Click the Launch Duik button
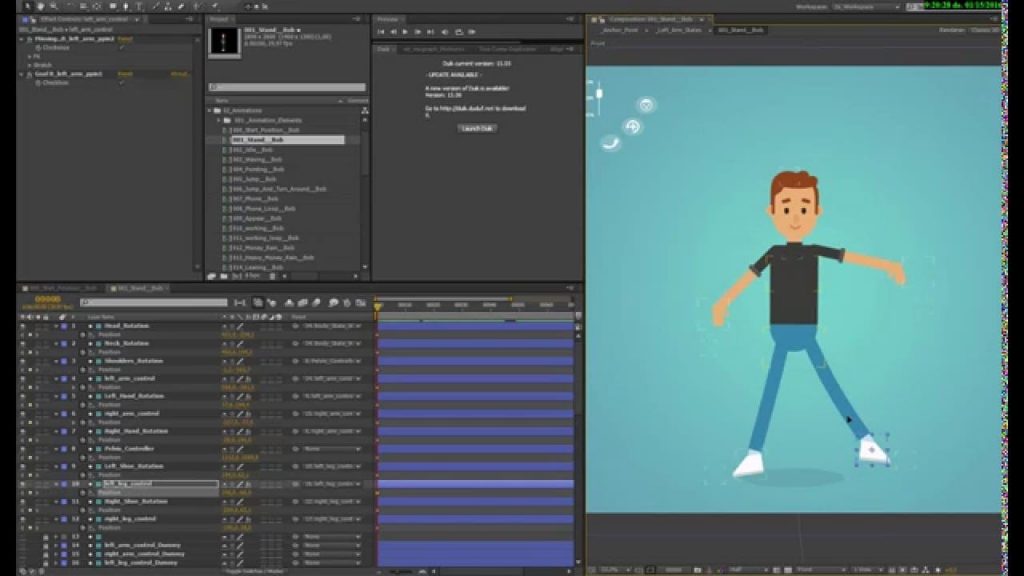Image resolution: width=1024 pixels, height=576 pixels. pos(477,128)
